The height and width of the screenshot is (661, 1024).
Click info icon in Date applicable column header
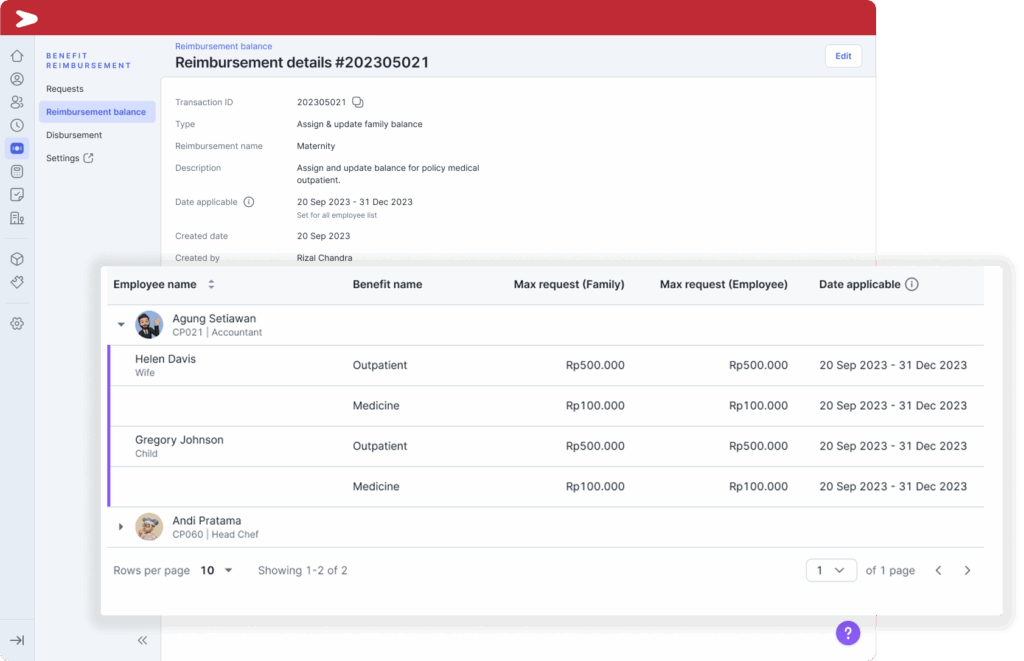(x=912, y=284)
